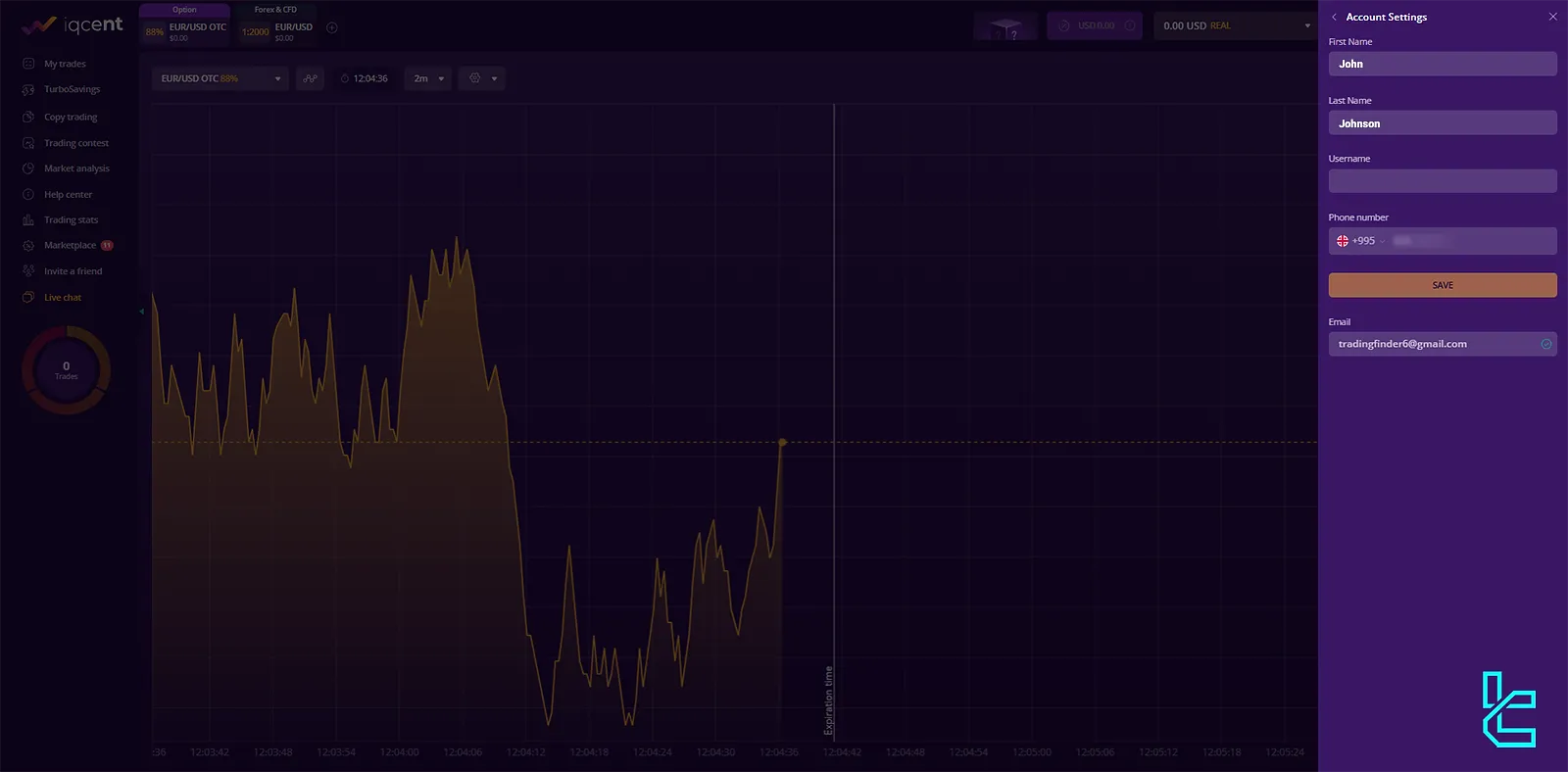
Task: Open Market analysis section
Action: 76,169
